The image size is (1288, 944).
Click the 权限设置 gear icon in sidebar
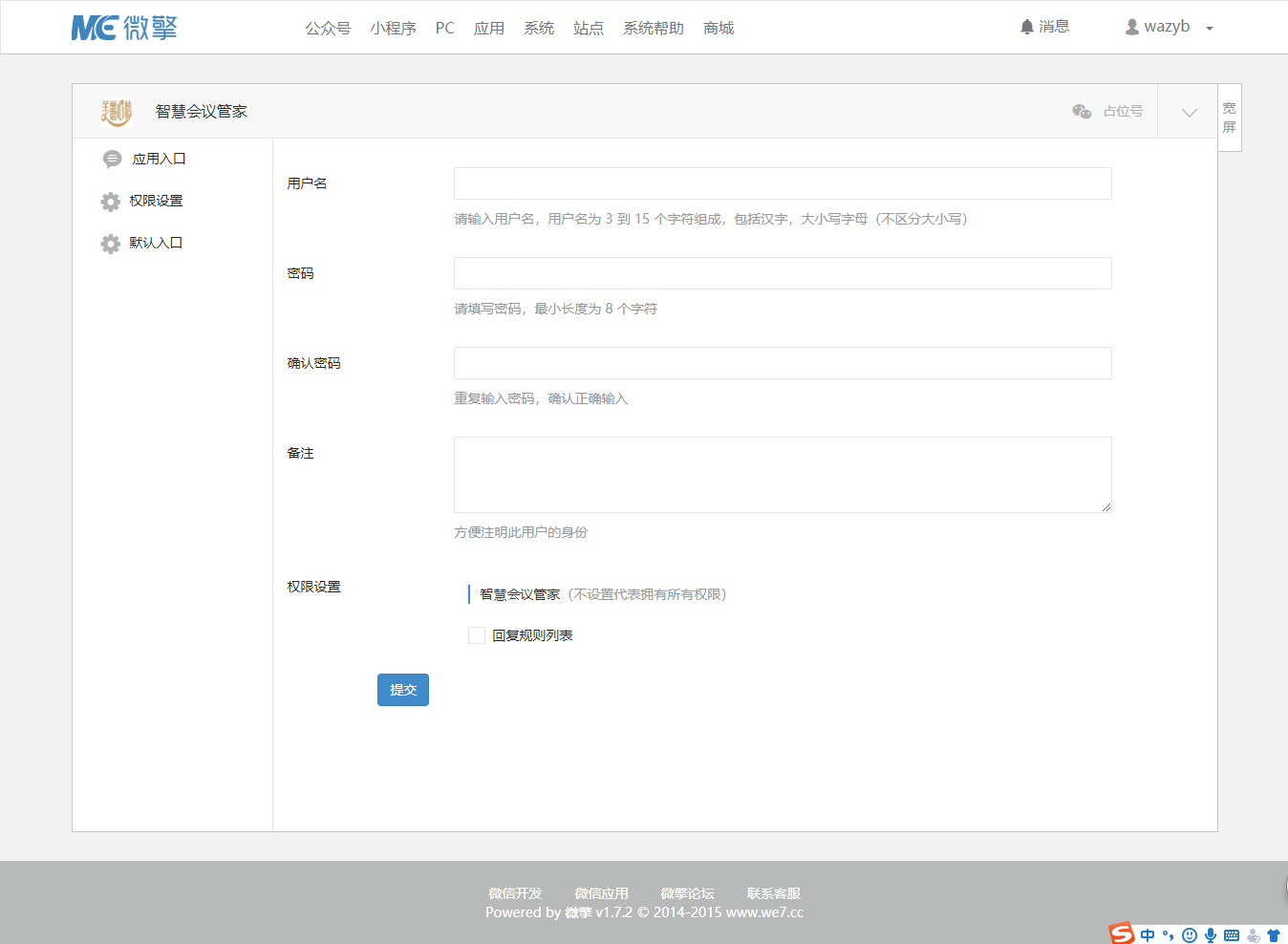tap(111, 202)
